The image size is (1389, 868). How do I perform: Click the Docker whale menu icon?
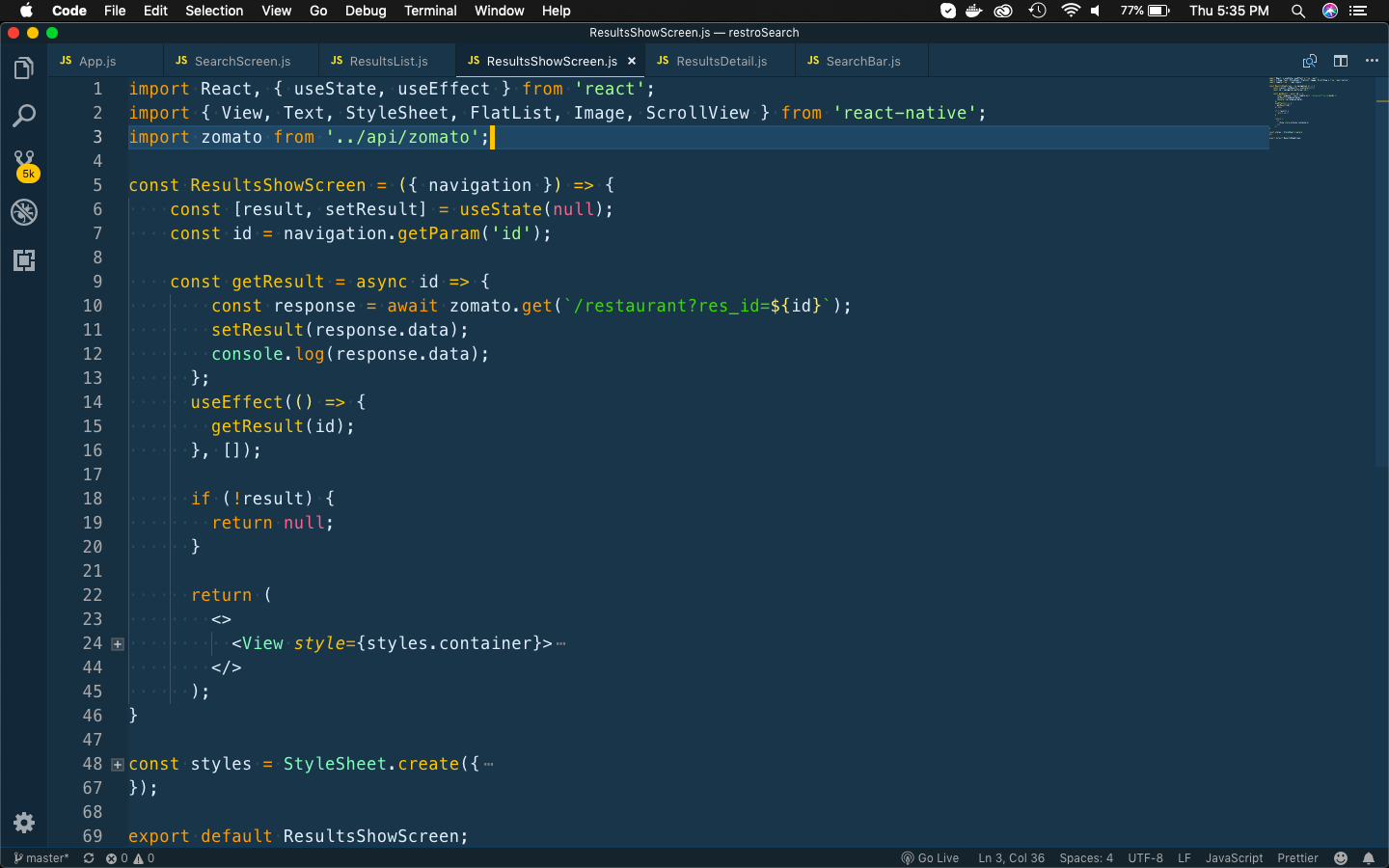pyautogui.click(x=974, y=11)
